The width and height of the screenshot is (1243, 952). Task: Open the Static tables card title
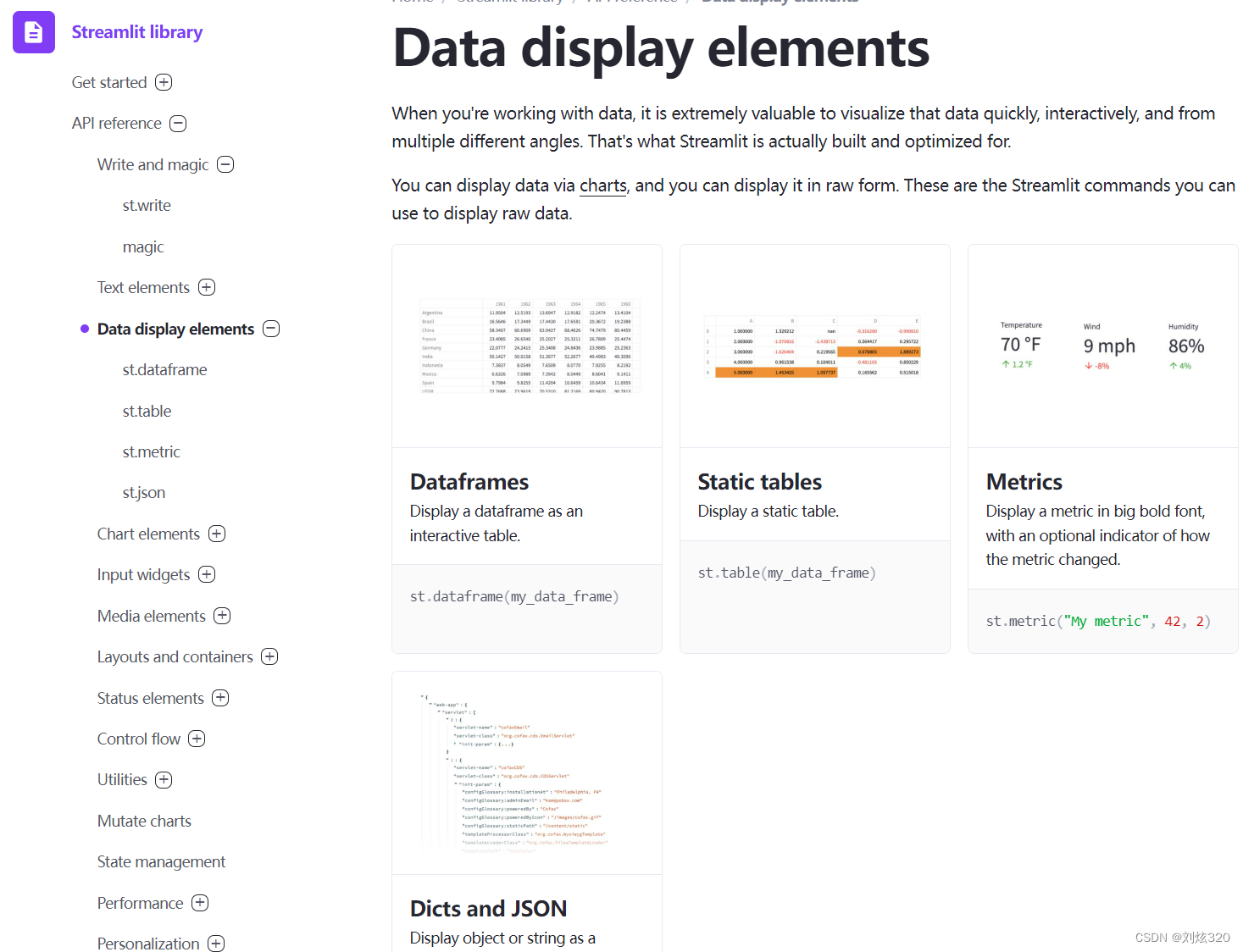760,482
